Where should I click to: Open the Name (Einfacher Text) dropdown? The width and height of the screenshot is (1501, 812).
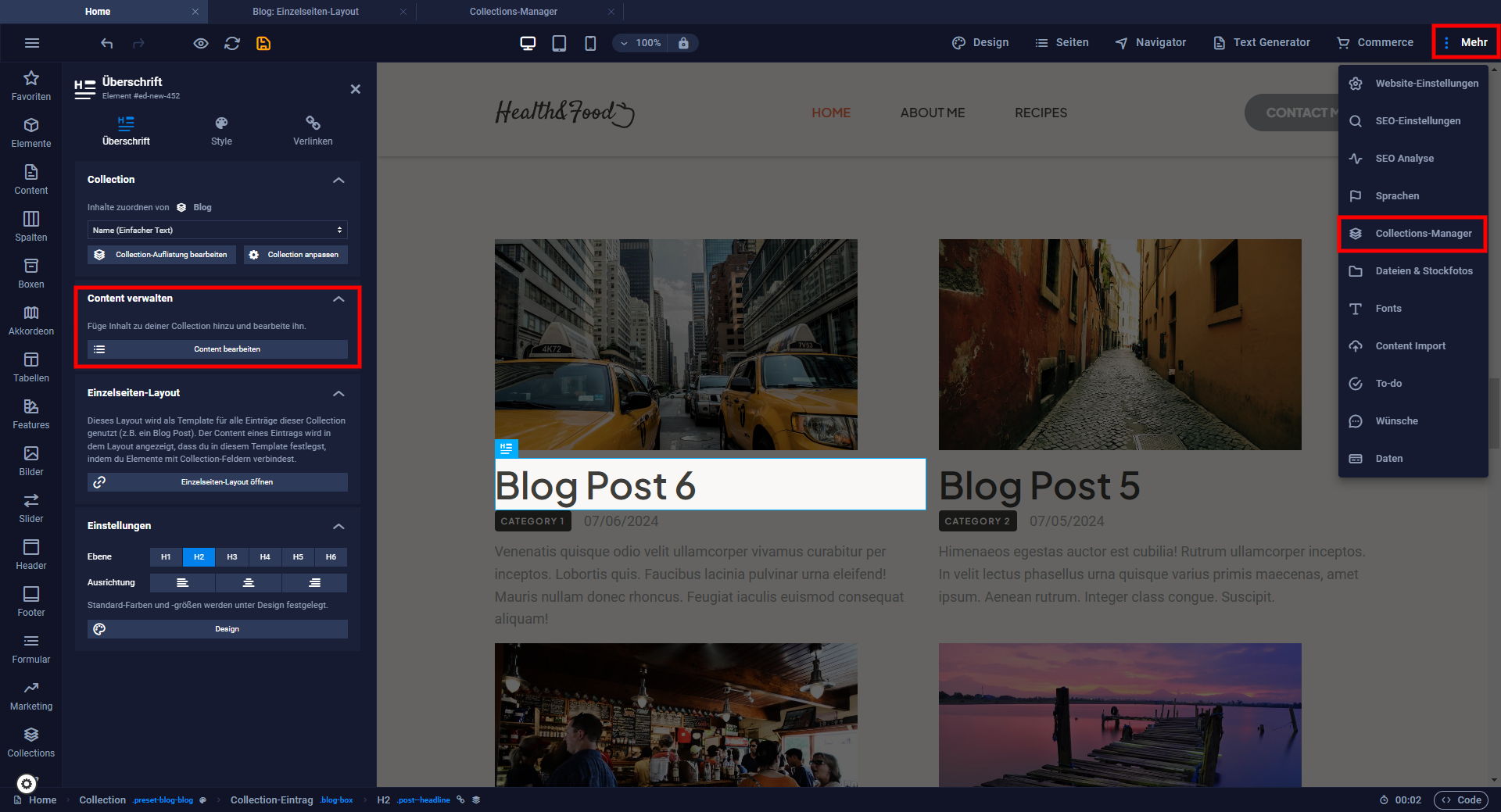(217, 230)
